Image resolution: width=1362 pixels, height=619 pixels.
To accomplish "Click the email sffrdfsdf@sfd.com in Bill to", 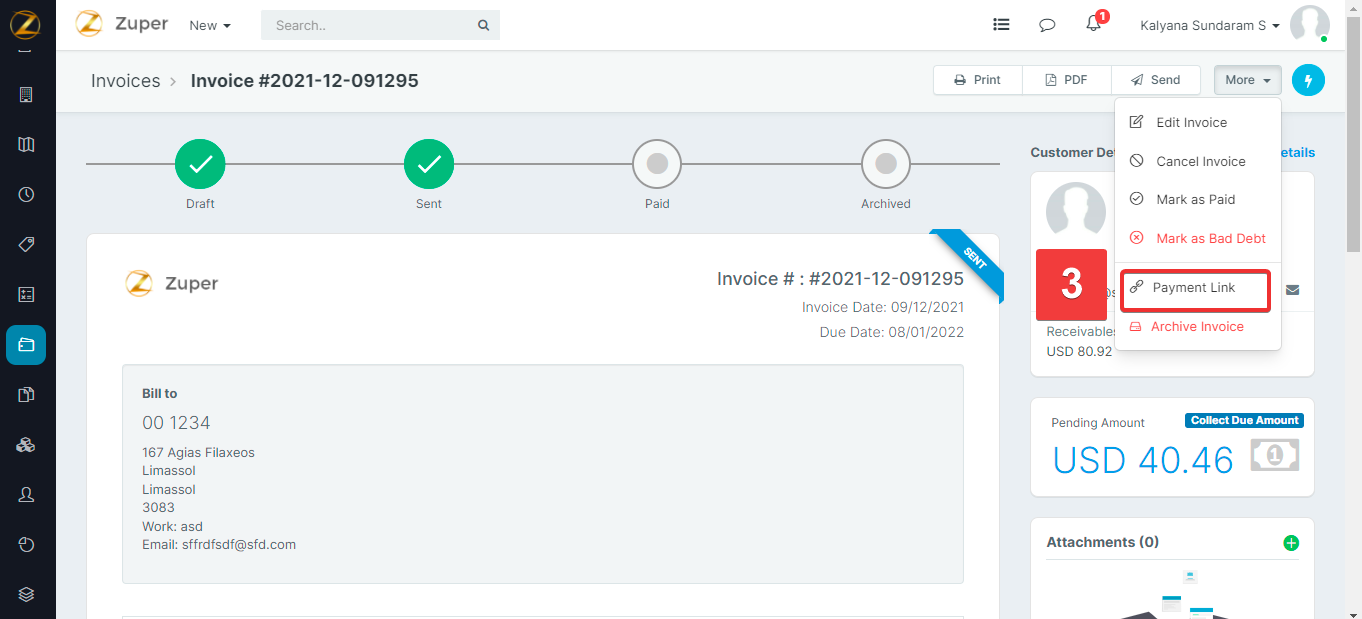I will click(x=239, y=545).
